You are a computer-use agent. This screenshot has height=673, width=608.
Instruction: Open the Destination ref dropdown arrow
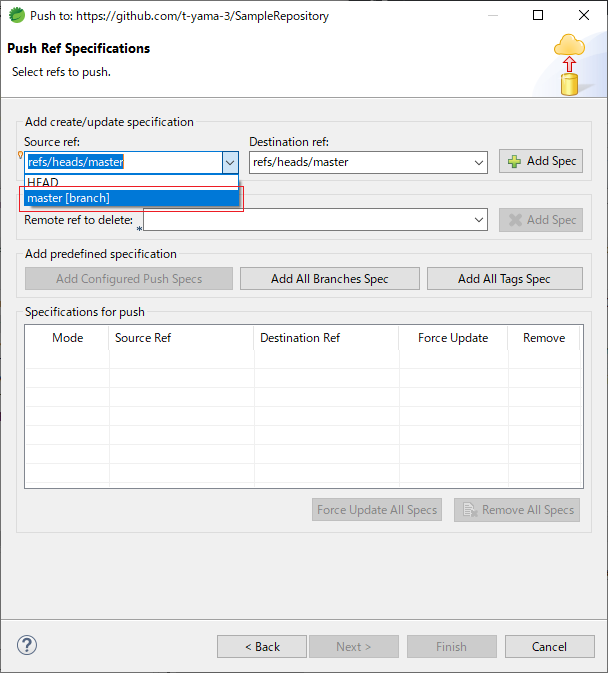478,163
